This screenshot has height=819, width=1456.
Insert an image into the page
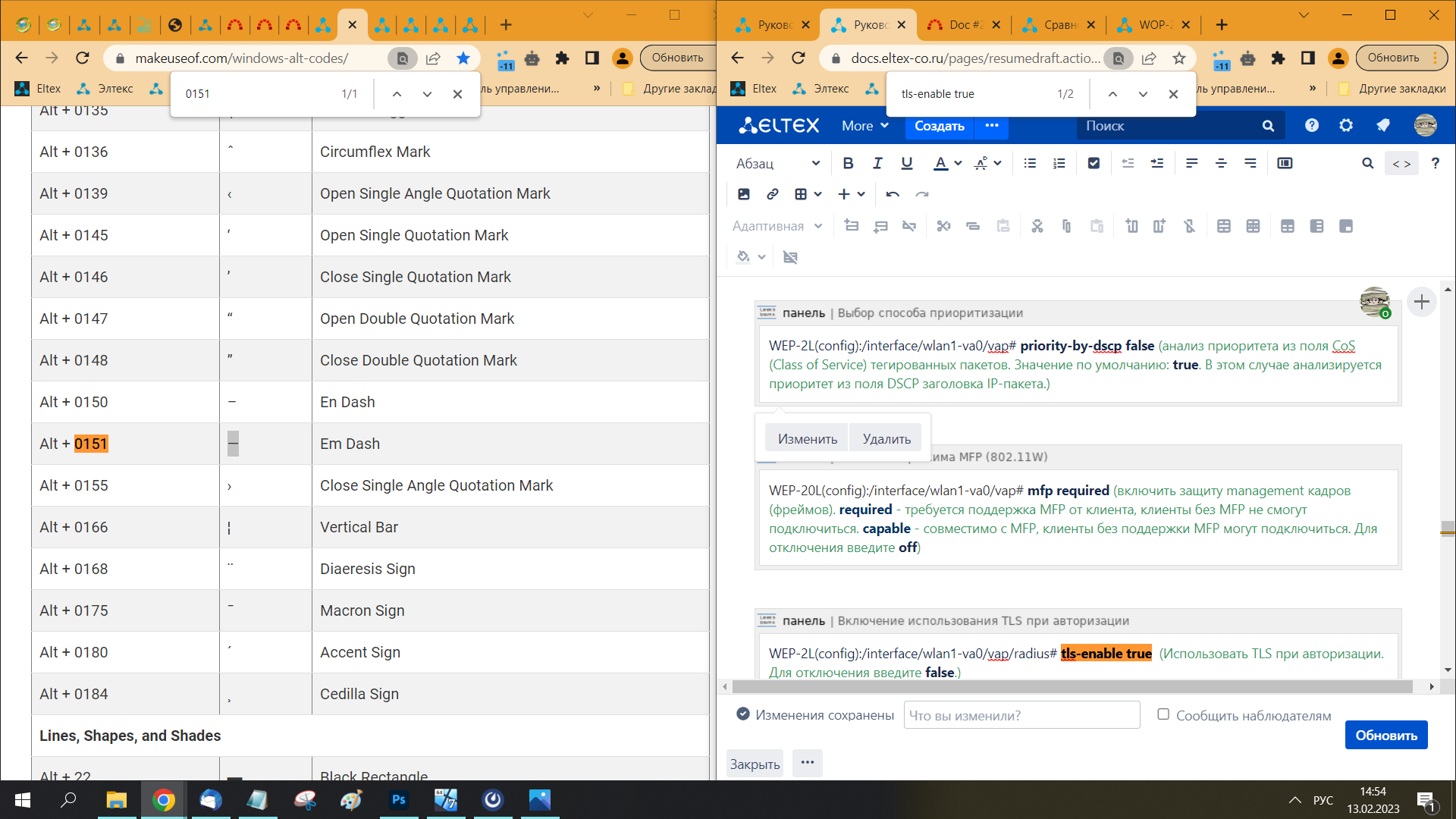click(x=743, y=194)
